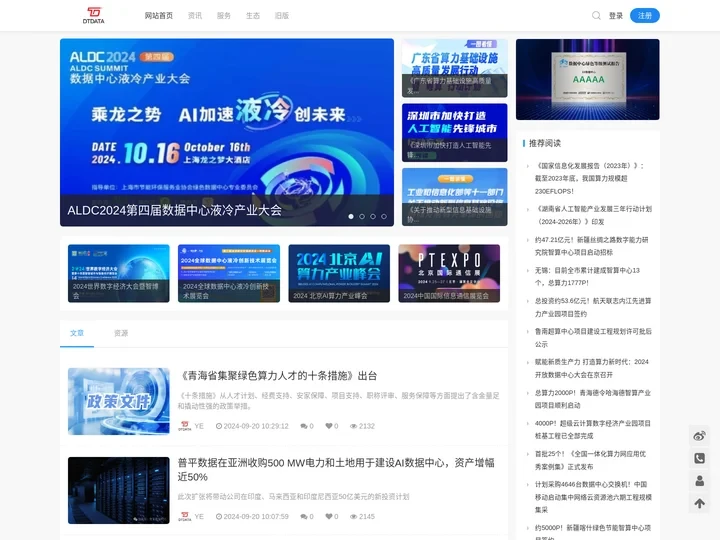The height and width of the screenshot is (540, 720).
Task: Open 服务 navigation menu item
Action: click(x=224, y=16)
